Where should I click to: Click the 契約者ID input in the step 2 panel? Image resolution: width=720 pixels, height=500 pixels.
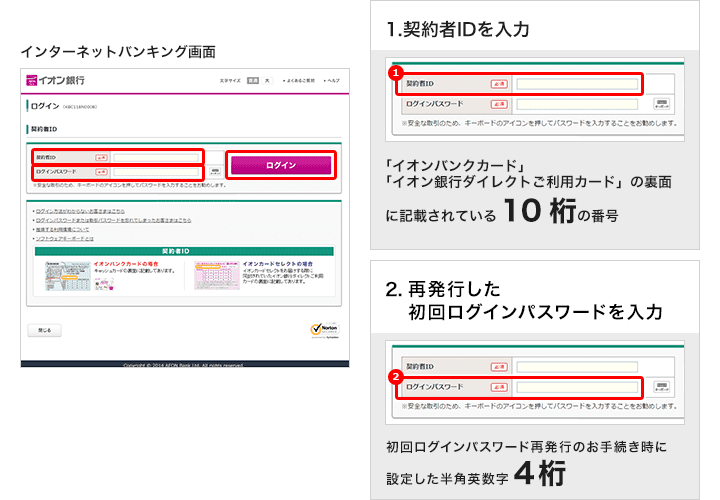pos(577,367)
